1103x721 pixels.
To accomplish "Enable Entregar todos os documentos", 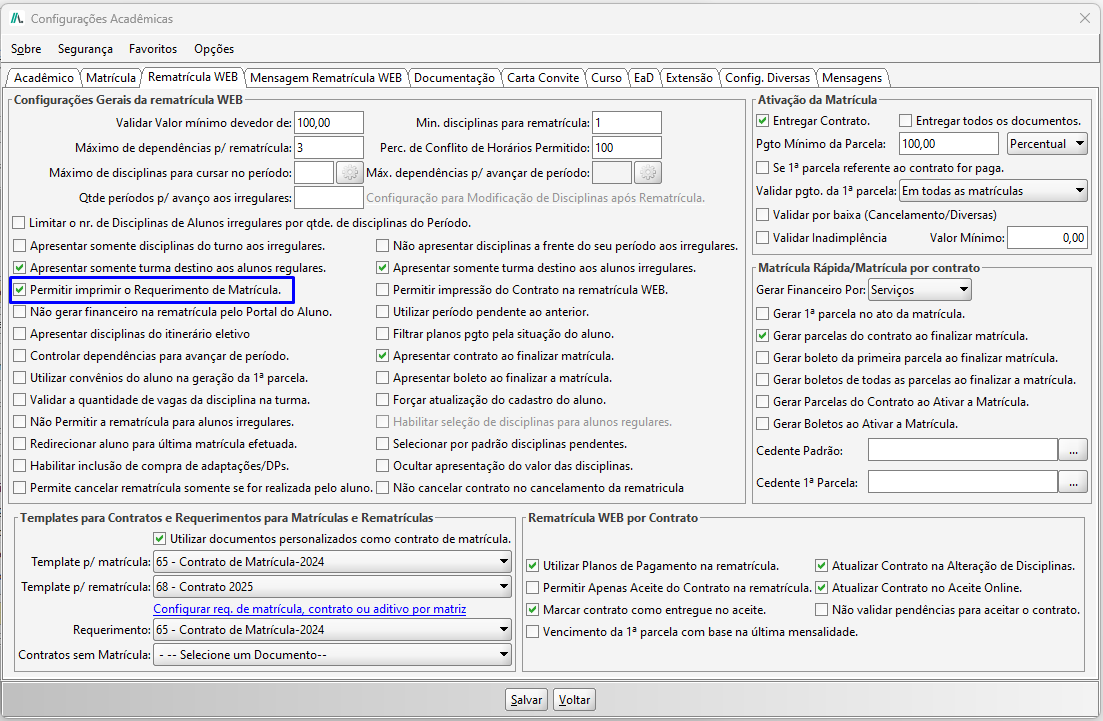I will click(x=906, y=121).
